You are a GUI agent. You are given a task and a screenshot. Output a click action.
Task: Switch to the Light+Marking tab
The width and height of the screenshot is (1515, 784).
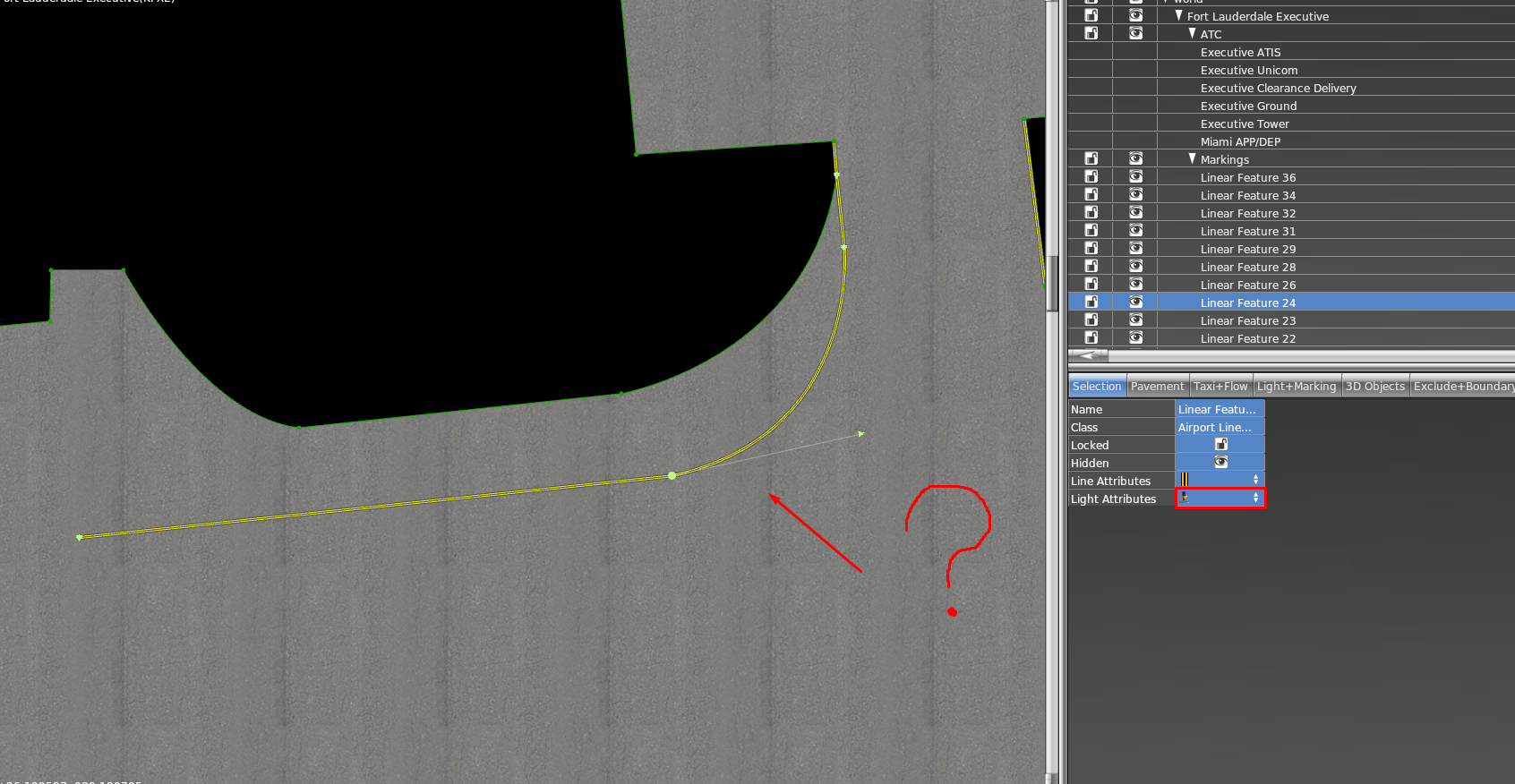(x=1296, y=386)
